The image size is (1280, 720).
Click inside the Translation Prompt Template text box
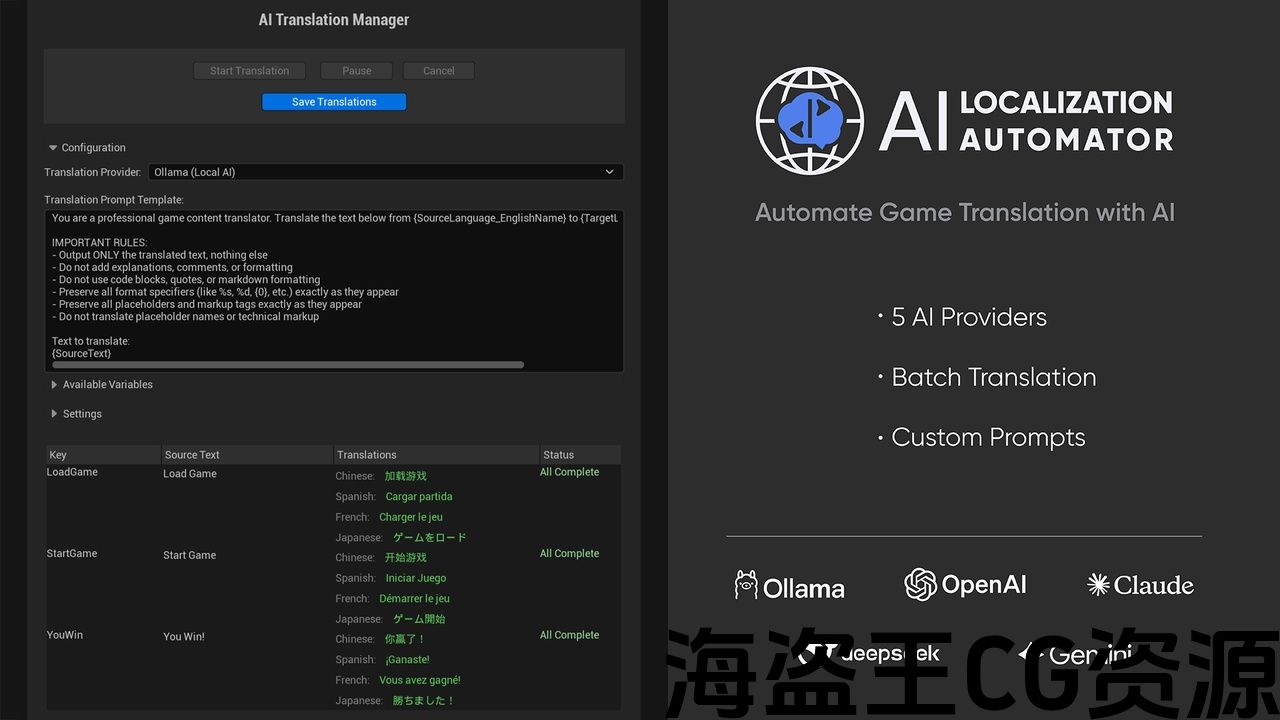click(334, 291)
